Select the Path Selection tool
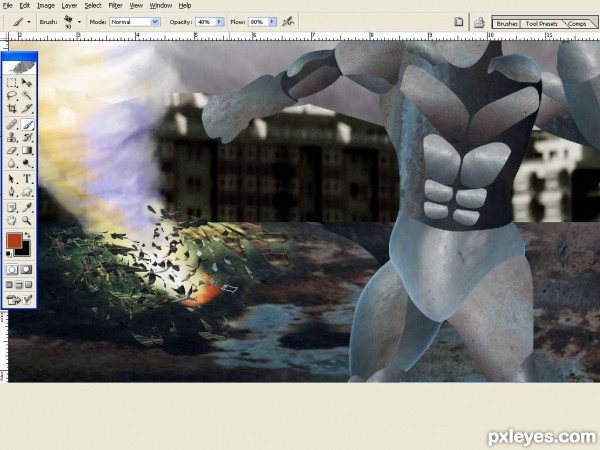 pyautogui.click(x=12, y=179)
